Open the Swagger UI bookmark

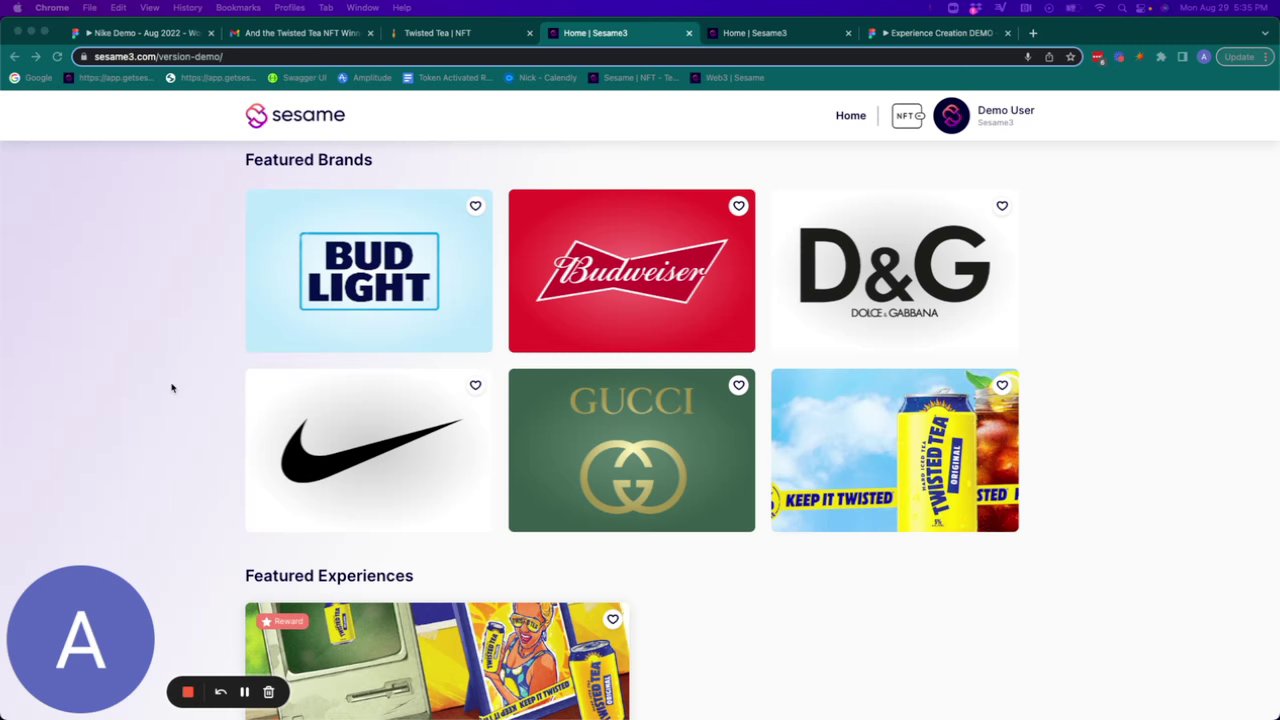(297, 78)
